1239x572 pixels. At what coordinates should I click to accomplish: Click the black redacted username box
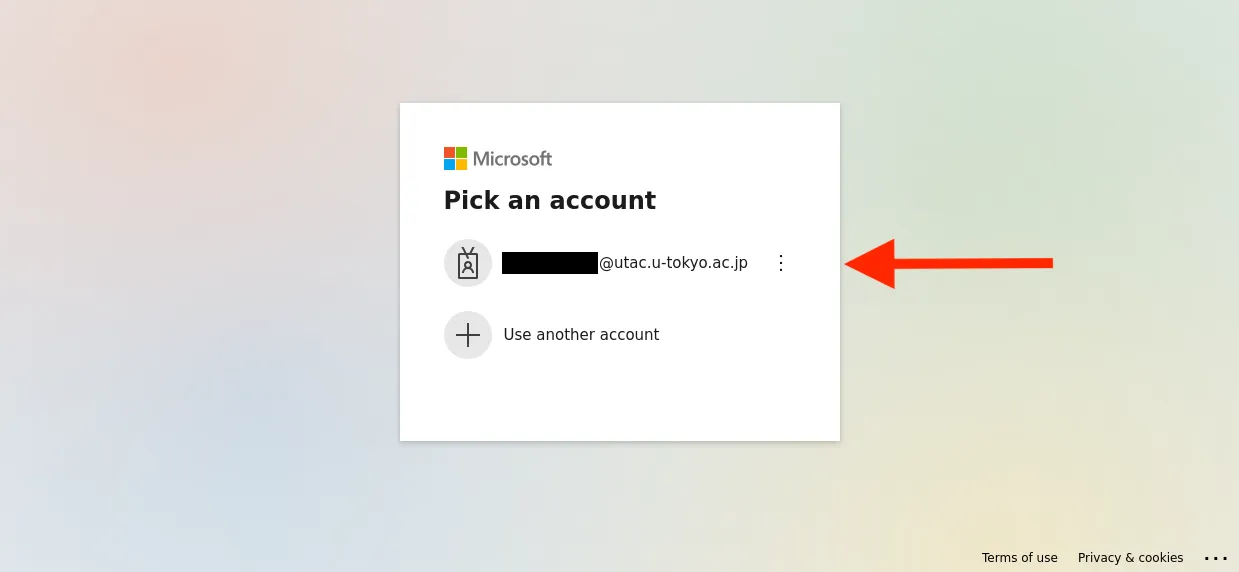549,263
